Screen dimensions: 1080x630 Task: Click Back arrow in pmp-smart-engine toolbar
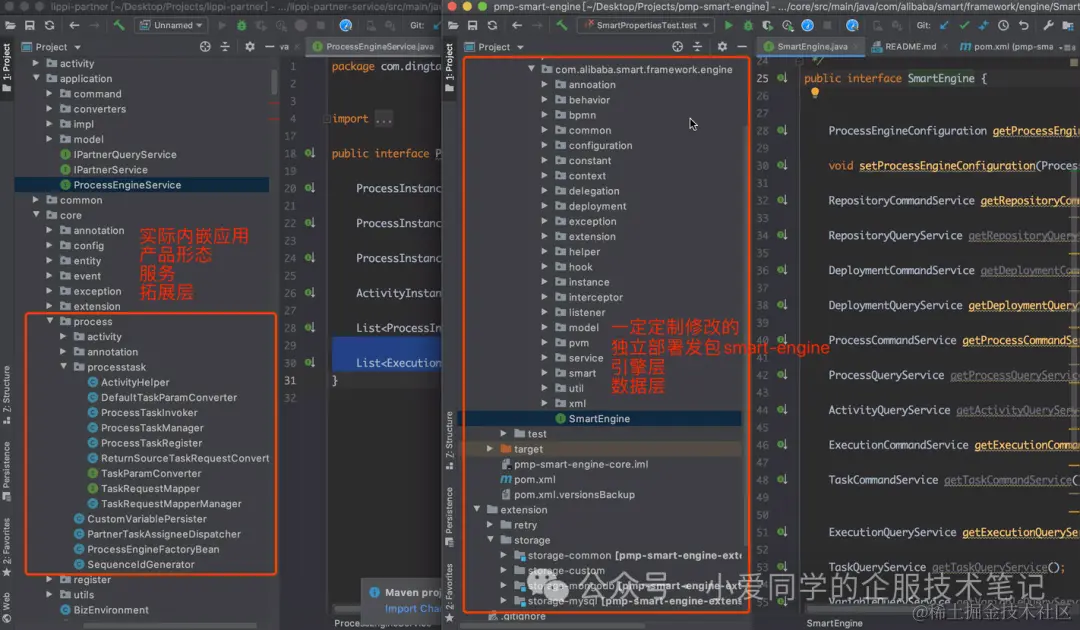(517, 25)
